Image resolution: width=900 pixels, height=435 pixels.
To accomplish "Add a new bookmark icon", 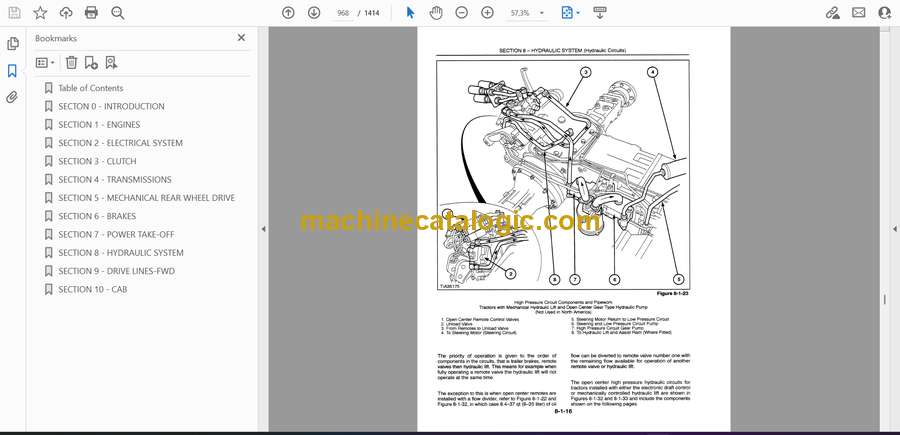I will coord(91,63).
